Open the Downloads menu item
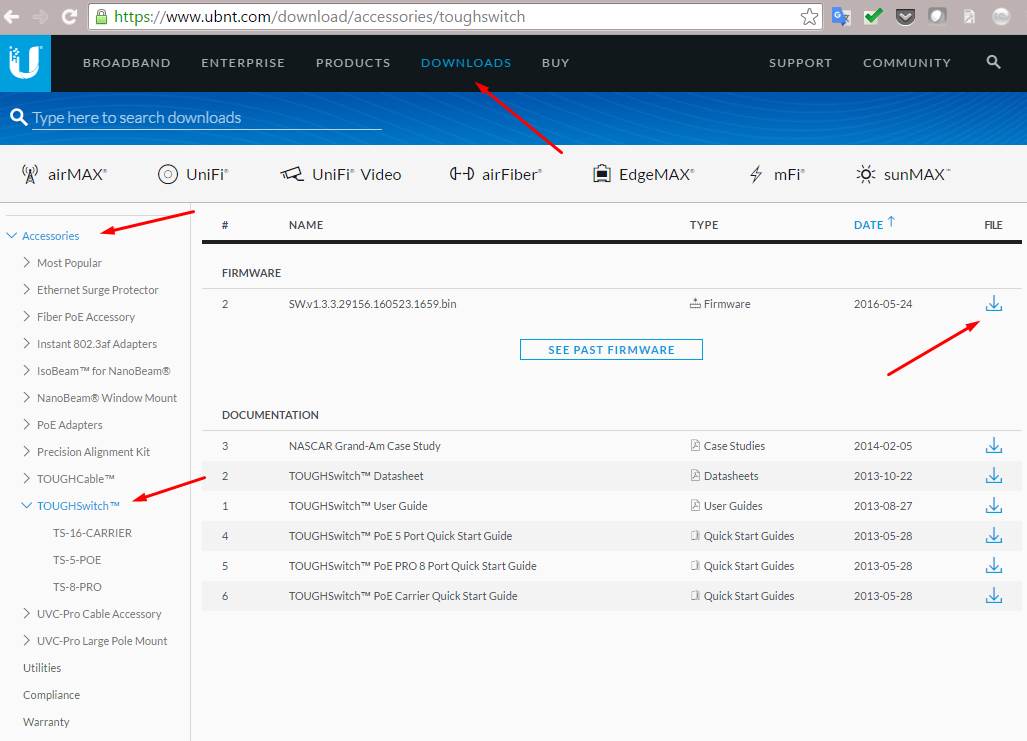 (466, 63)
